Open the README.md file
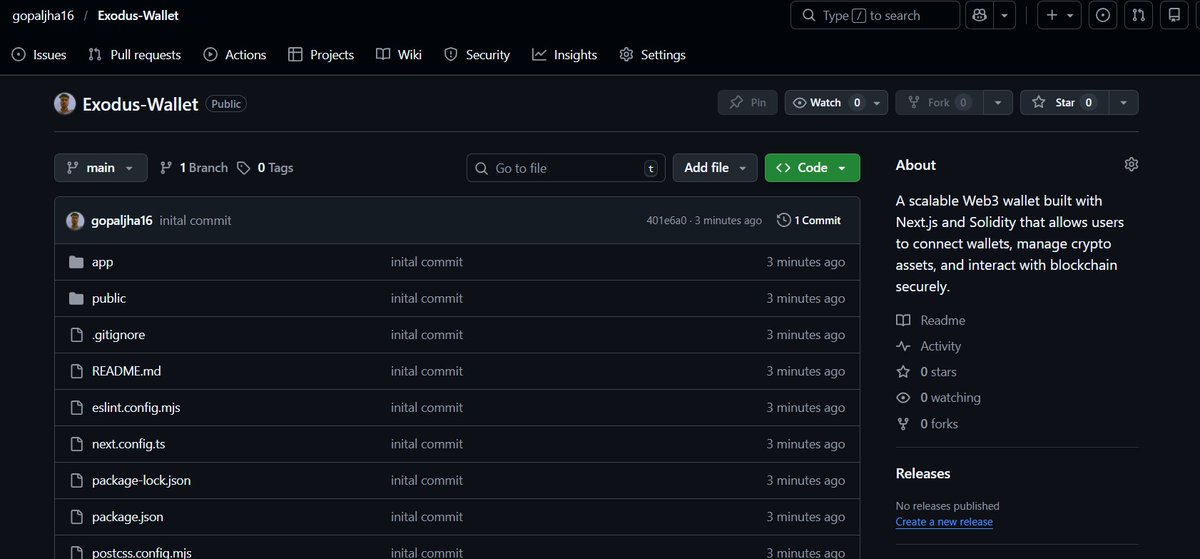1200x559 pixels. tap(126, 371)
